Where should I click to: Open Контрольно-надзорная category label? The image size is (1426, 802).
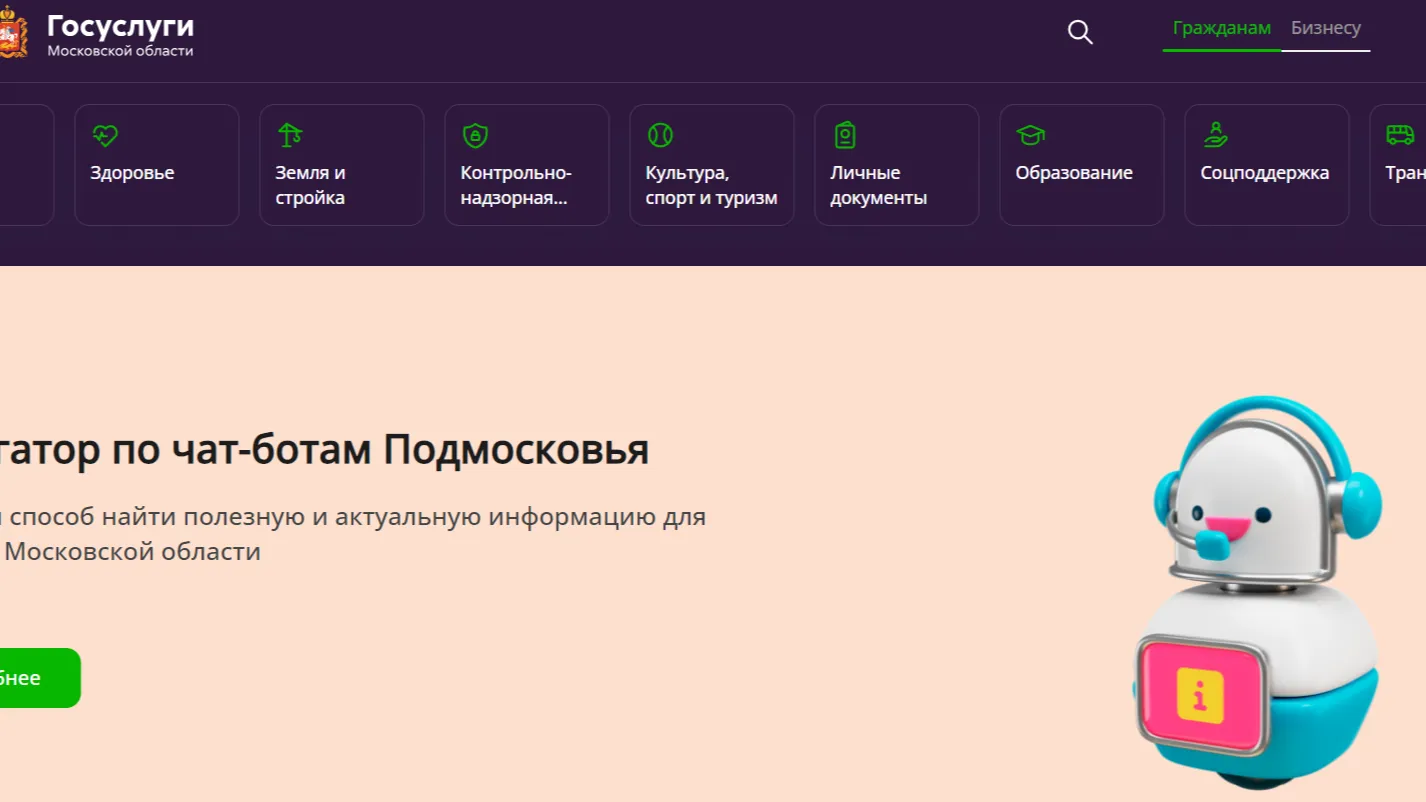pyautogui.click(x=516, y=185)
